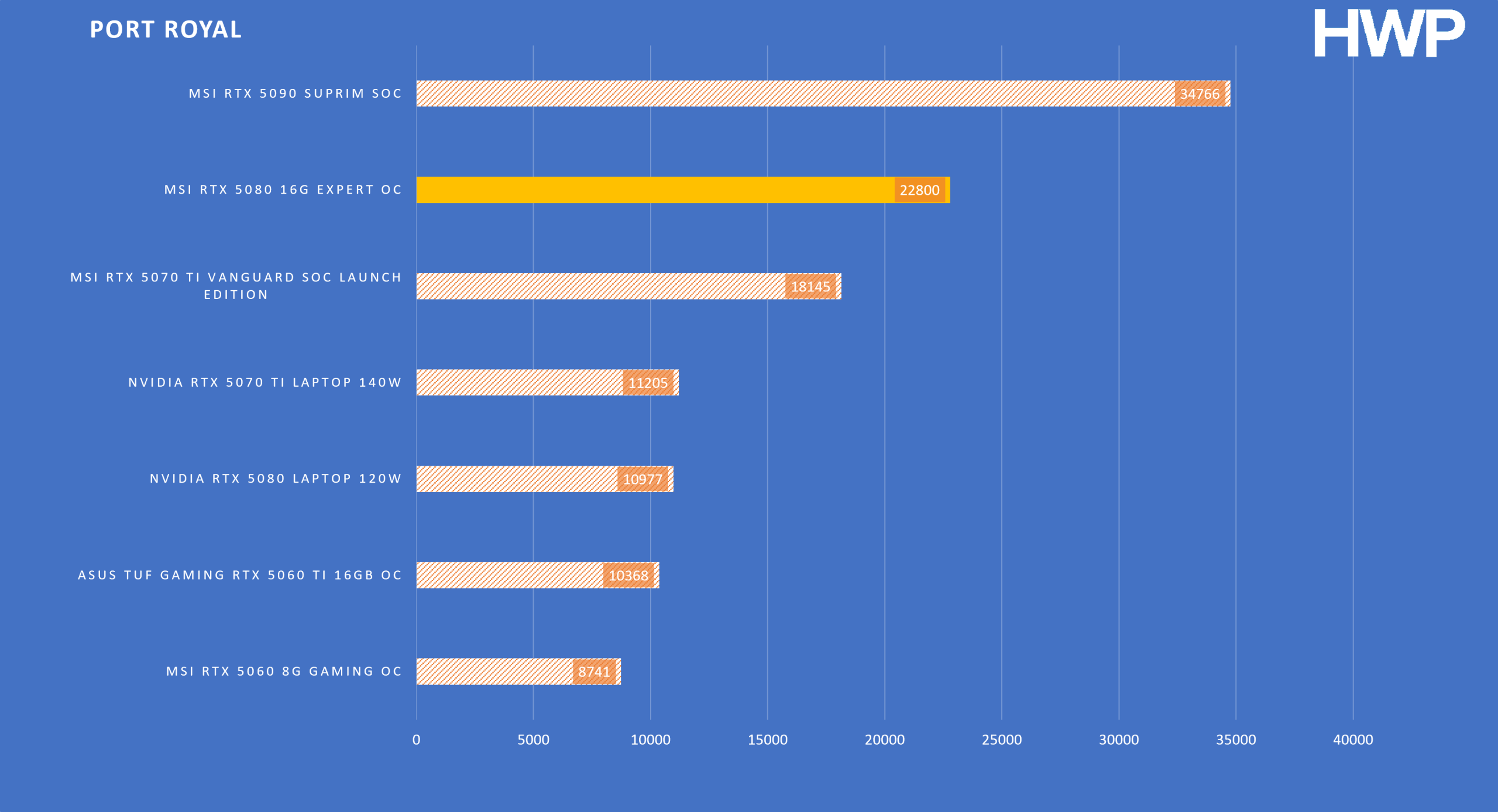
Task: Click the 10000 axis label
Action: 650,739
